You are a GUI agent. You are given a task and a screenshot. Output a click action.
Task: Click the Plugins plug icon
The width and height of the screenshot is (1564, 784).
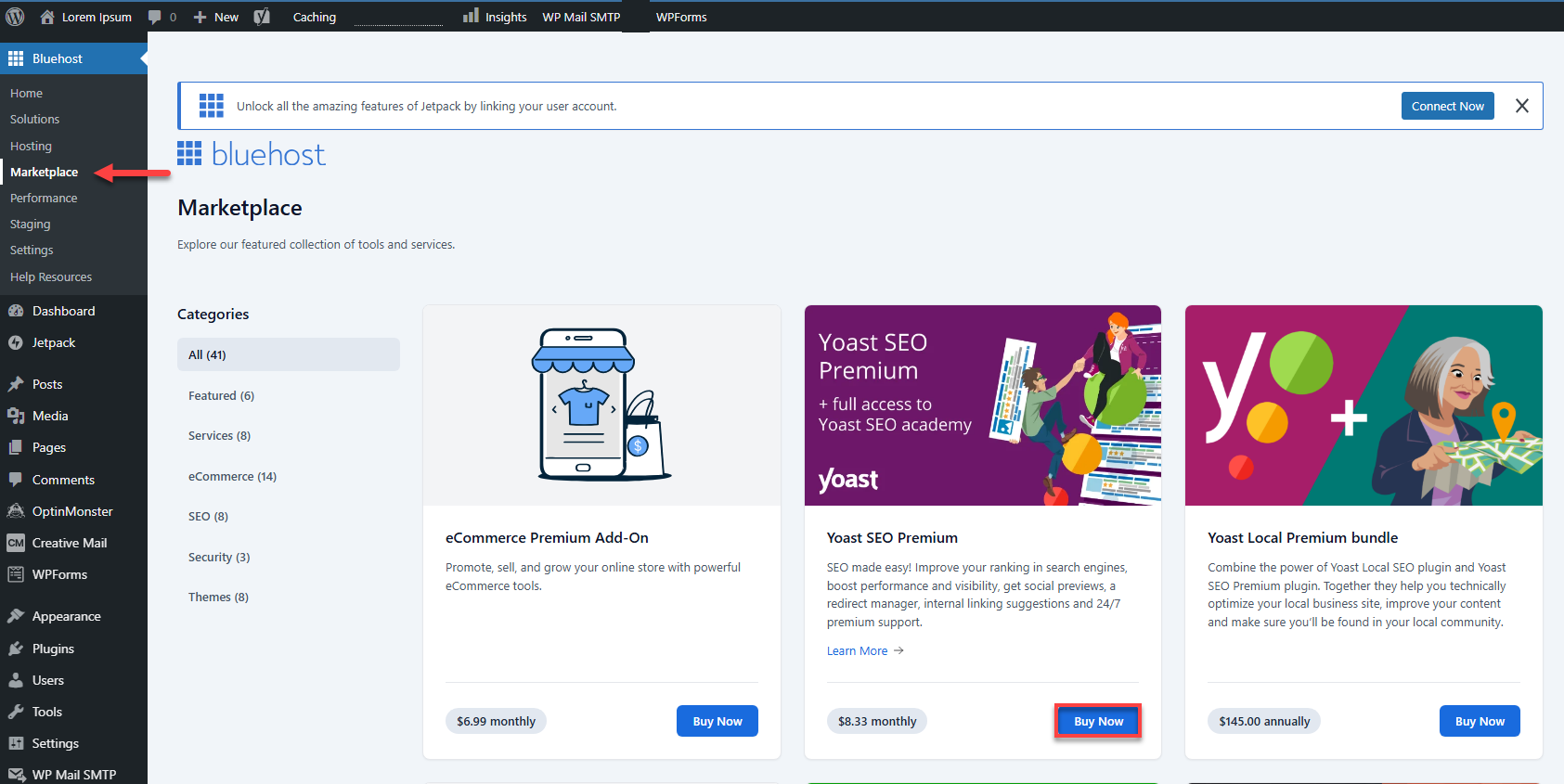tap(16, 649)
